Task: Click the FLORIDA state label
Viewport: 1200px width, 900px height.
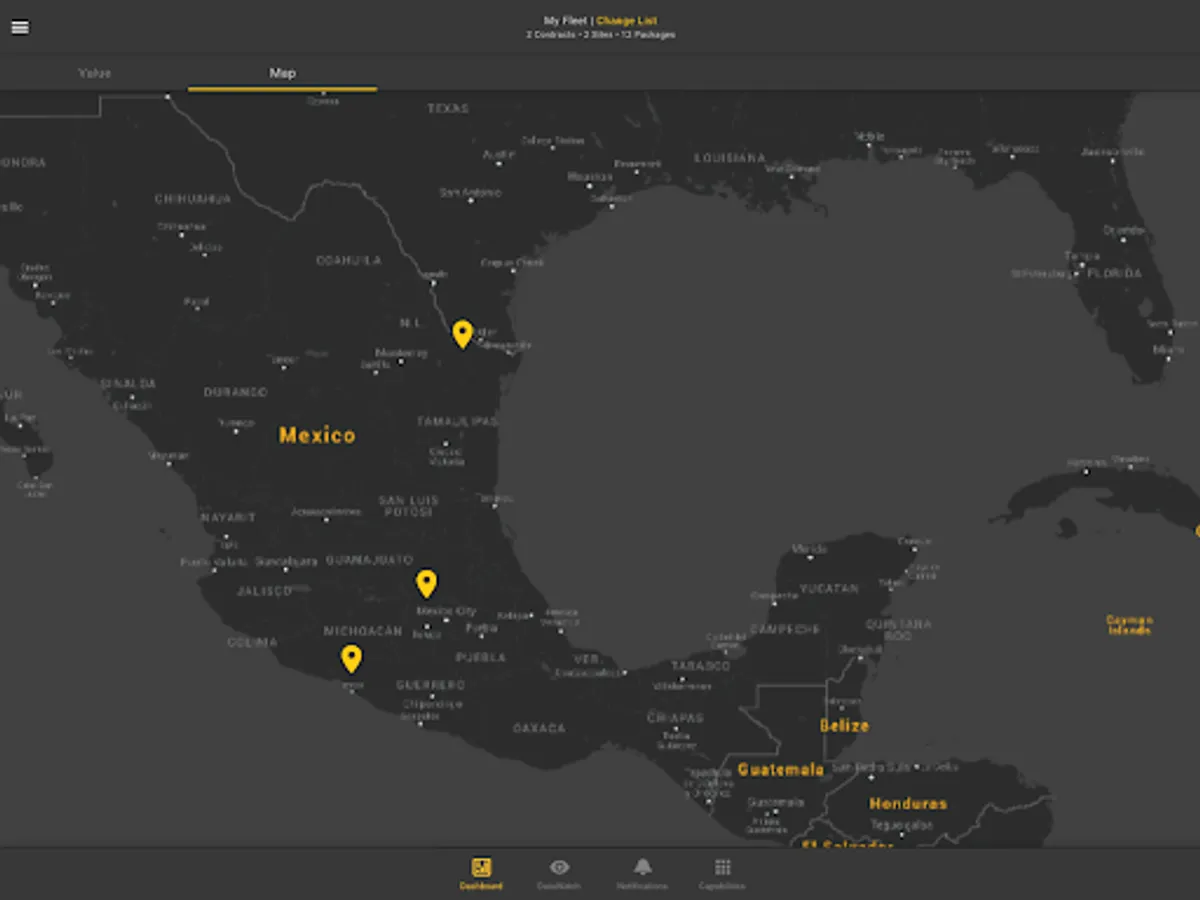Action: click(1115, 273)
